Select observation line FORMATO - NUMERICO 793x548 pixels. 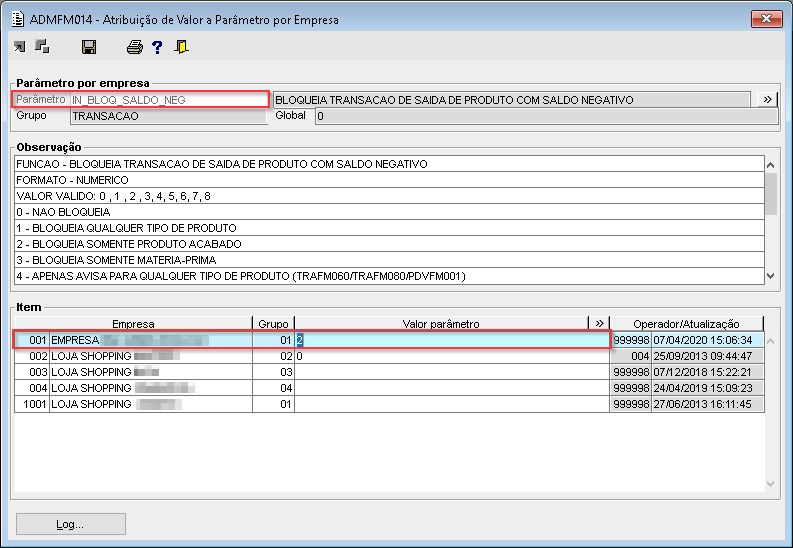pyautogui.click(x=389, y=180)
